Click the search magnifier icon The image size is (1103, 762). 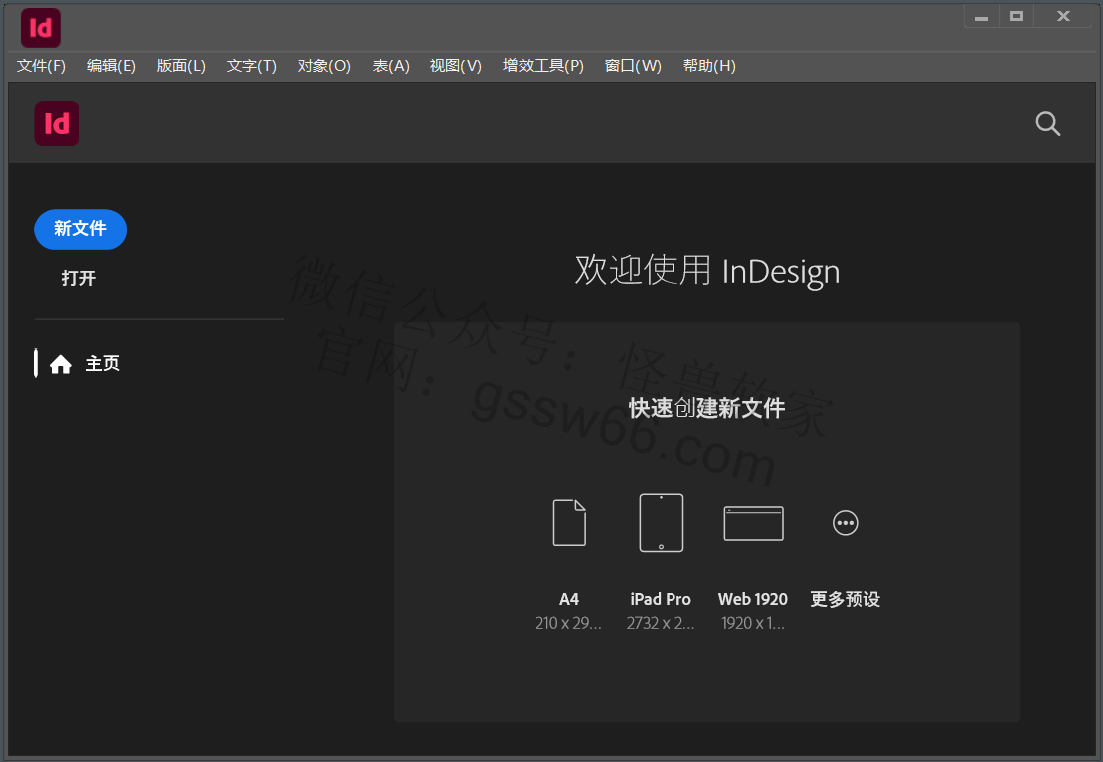pos(1047,124)
